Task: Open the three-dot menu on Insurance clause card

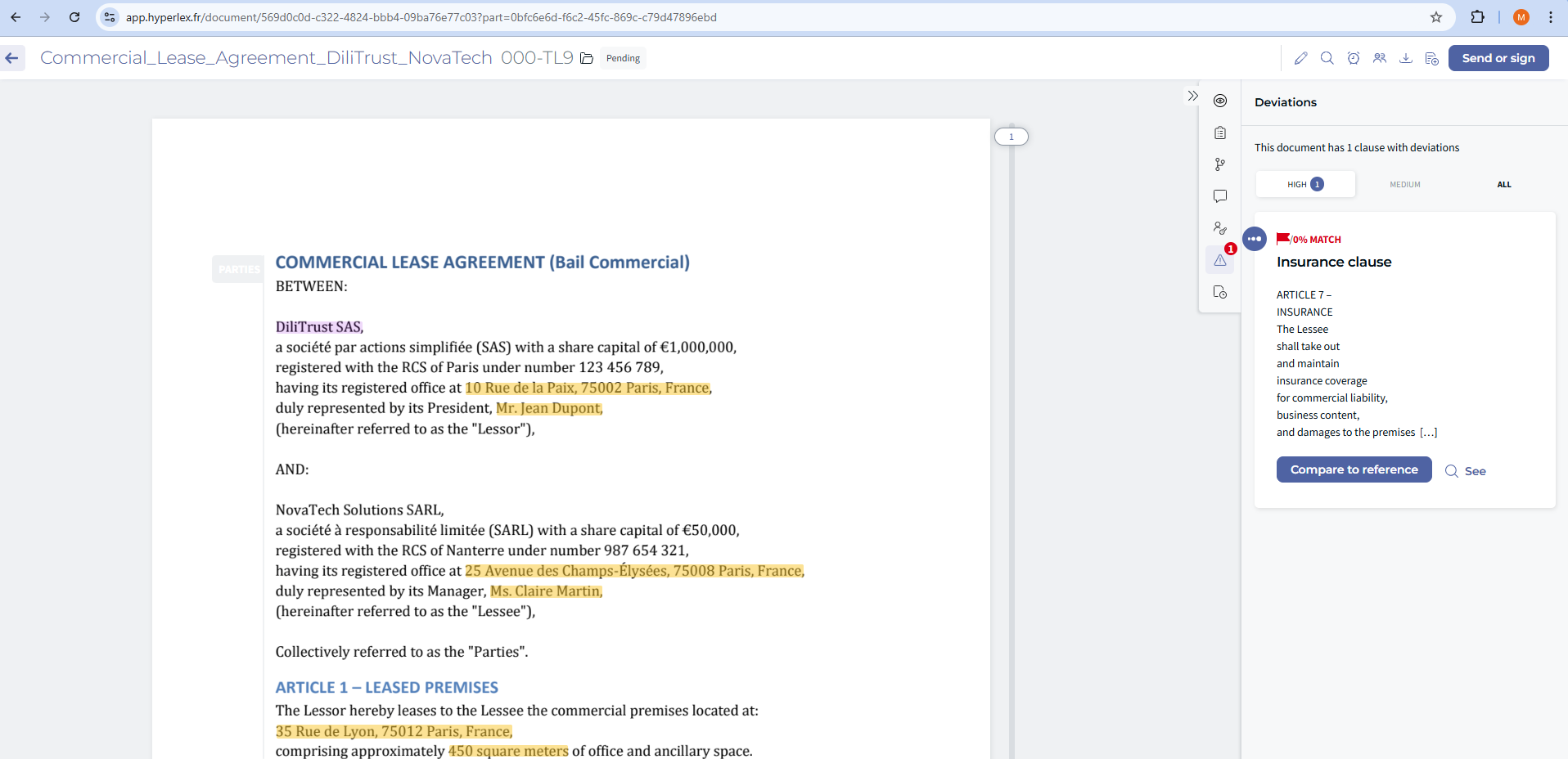Action: click(1255, 239)
